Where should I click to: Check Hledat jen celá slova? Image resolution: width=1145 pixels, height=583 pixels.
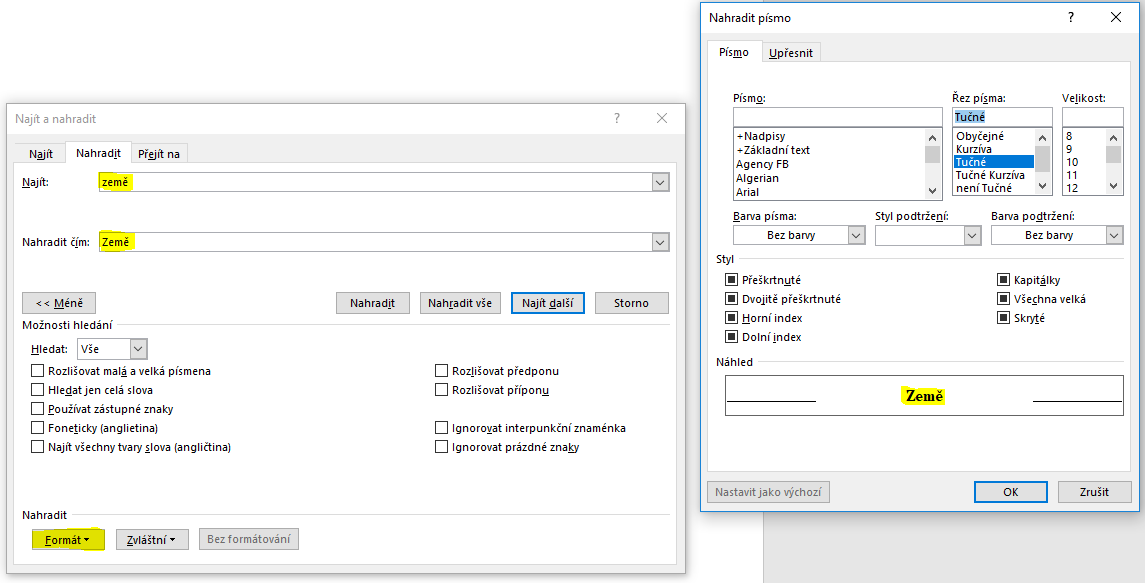[x=38, y=390]
